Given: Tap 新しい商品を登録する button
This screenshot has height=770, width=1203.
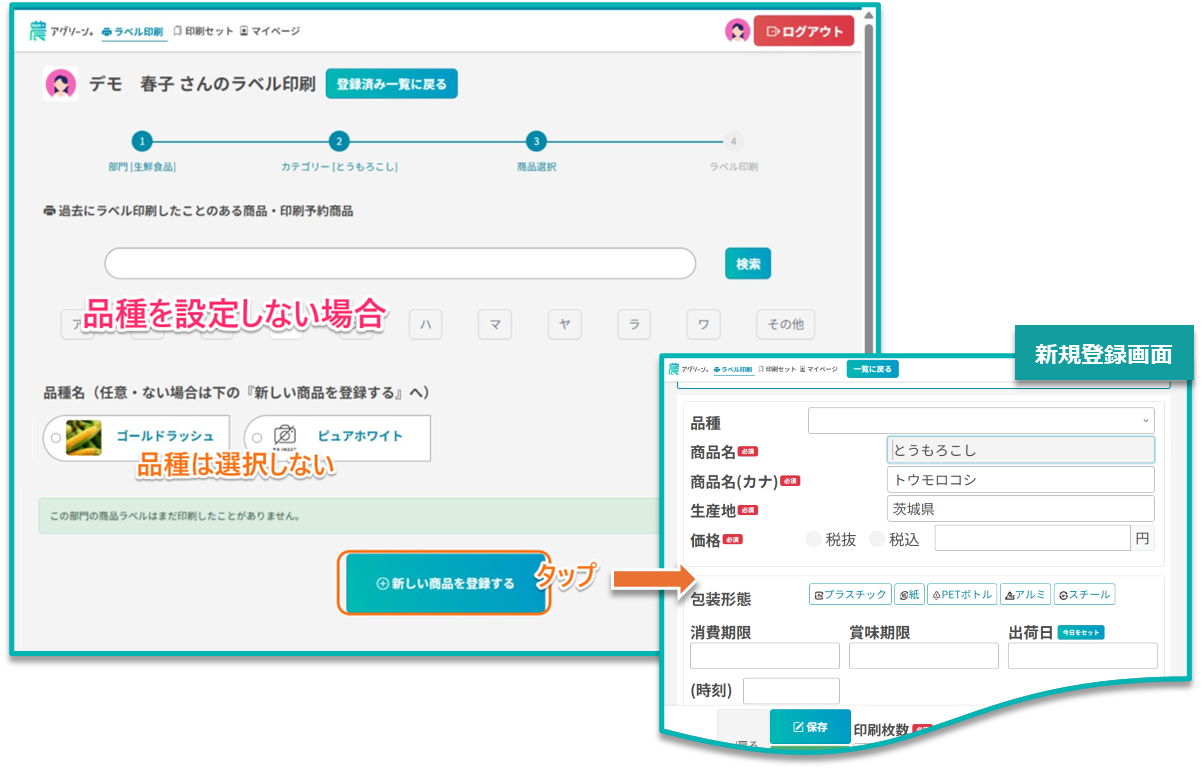Looking at the screenshot, I should tap(446, 584).
